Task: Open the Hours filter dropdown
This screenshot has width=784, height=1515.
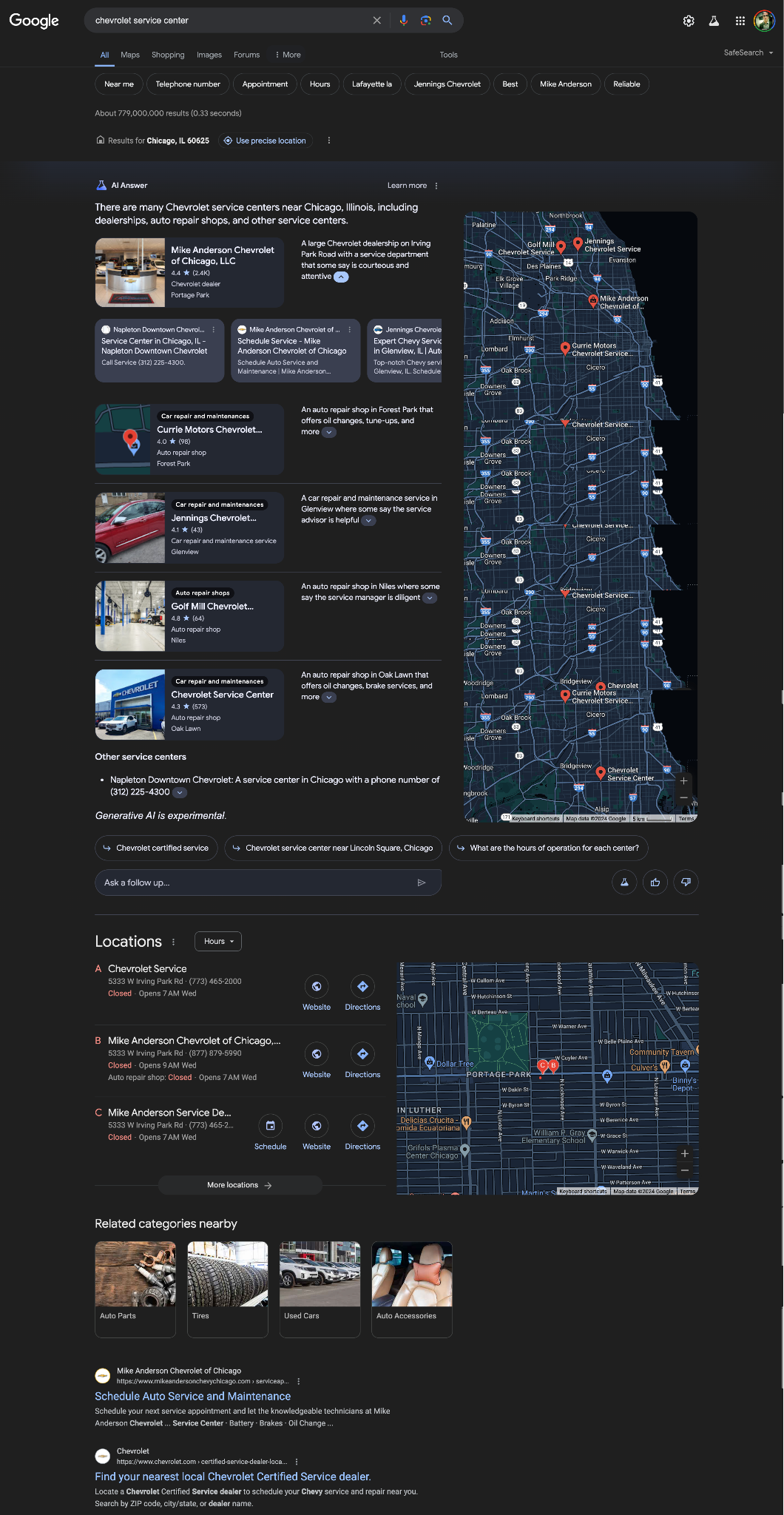Action: tap(218, 941)
